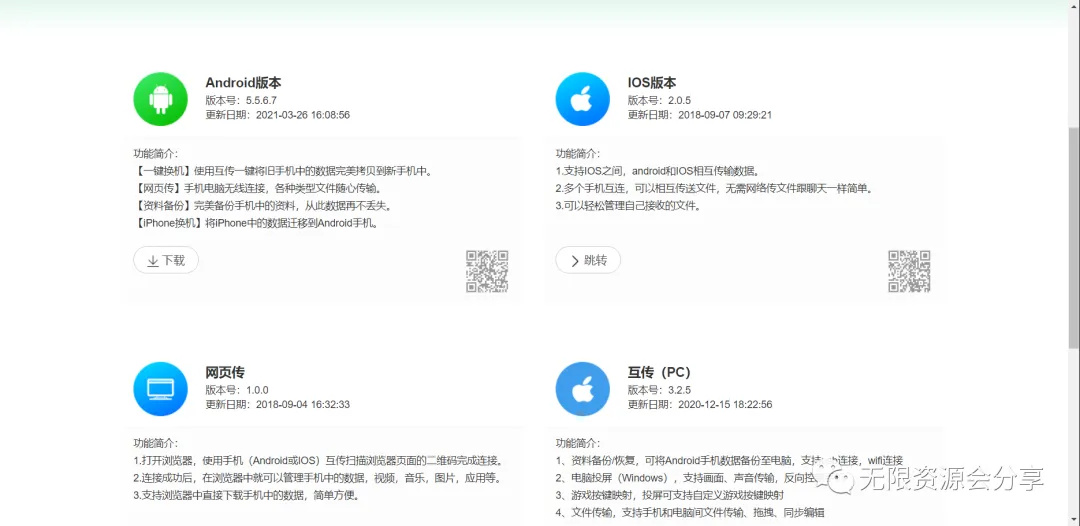
Task: Click the line 2.连接成功后 in the 网页传 card
Action: (x=318, y=478)
